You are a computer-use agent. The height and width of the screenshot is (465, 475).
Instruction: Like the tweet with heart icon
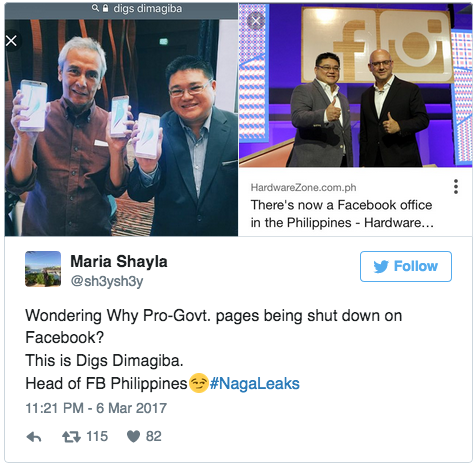(133, 437)
